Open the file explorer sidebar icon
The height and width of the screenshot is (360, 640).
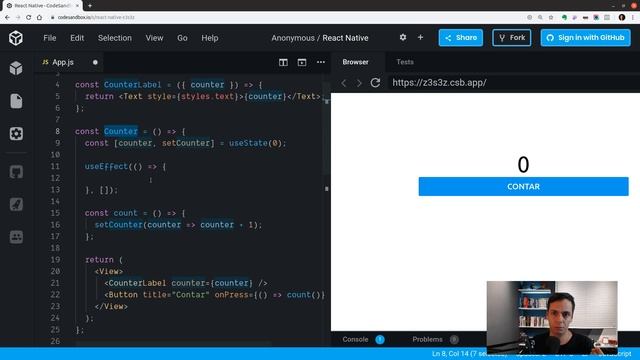16,101
